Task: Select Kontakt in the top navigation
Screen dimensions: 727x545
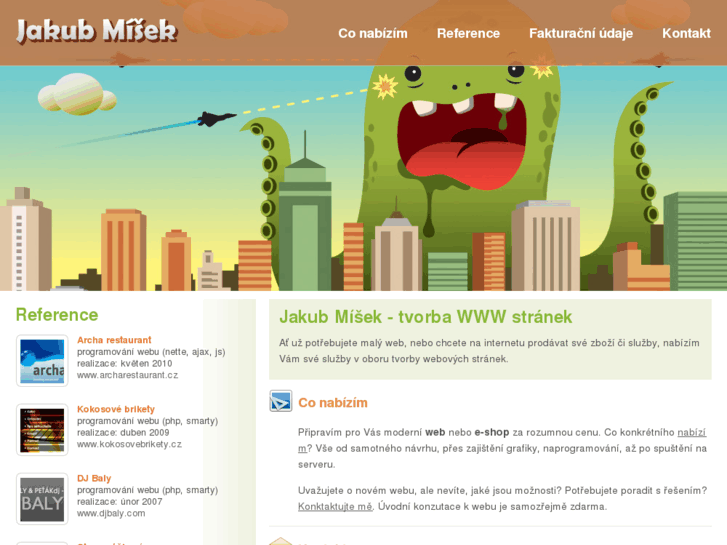Action: pos(686,33)
